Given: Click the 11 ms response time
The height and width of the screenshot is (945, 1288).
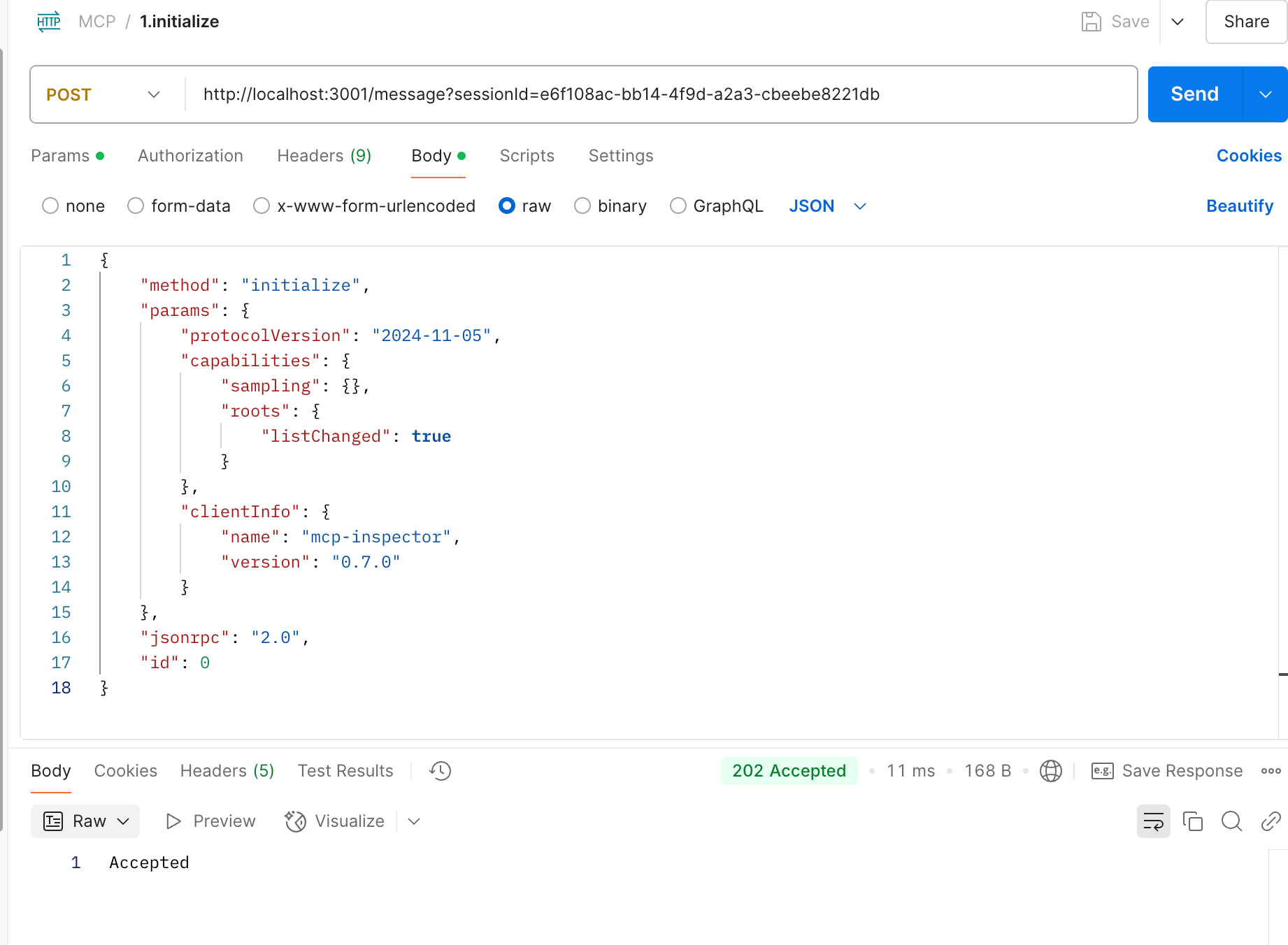Looking at the screenshot, I should point(911,771).
